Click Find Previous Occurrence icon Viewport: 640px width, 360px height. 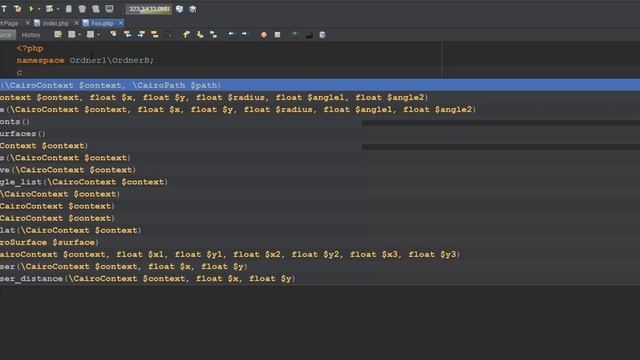(127, 35)
